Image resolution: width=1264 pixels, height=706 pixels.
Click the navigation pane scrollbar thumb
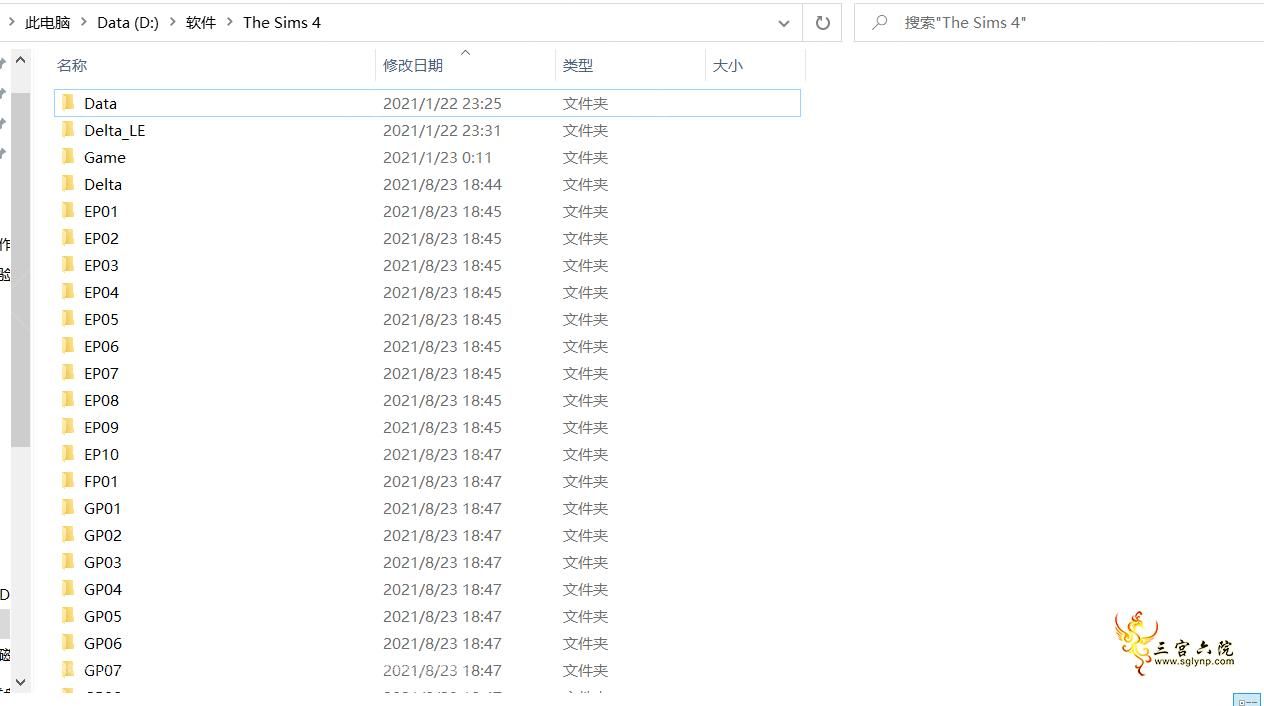[x=21, y=270]
